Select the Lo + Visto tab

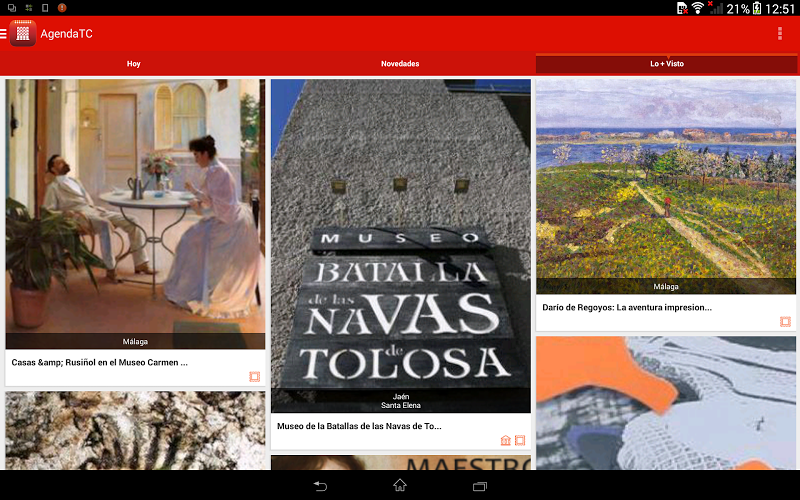pyautogui.click(x=667, y=64)
